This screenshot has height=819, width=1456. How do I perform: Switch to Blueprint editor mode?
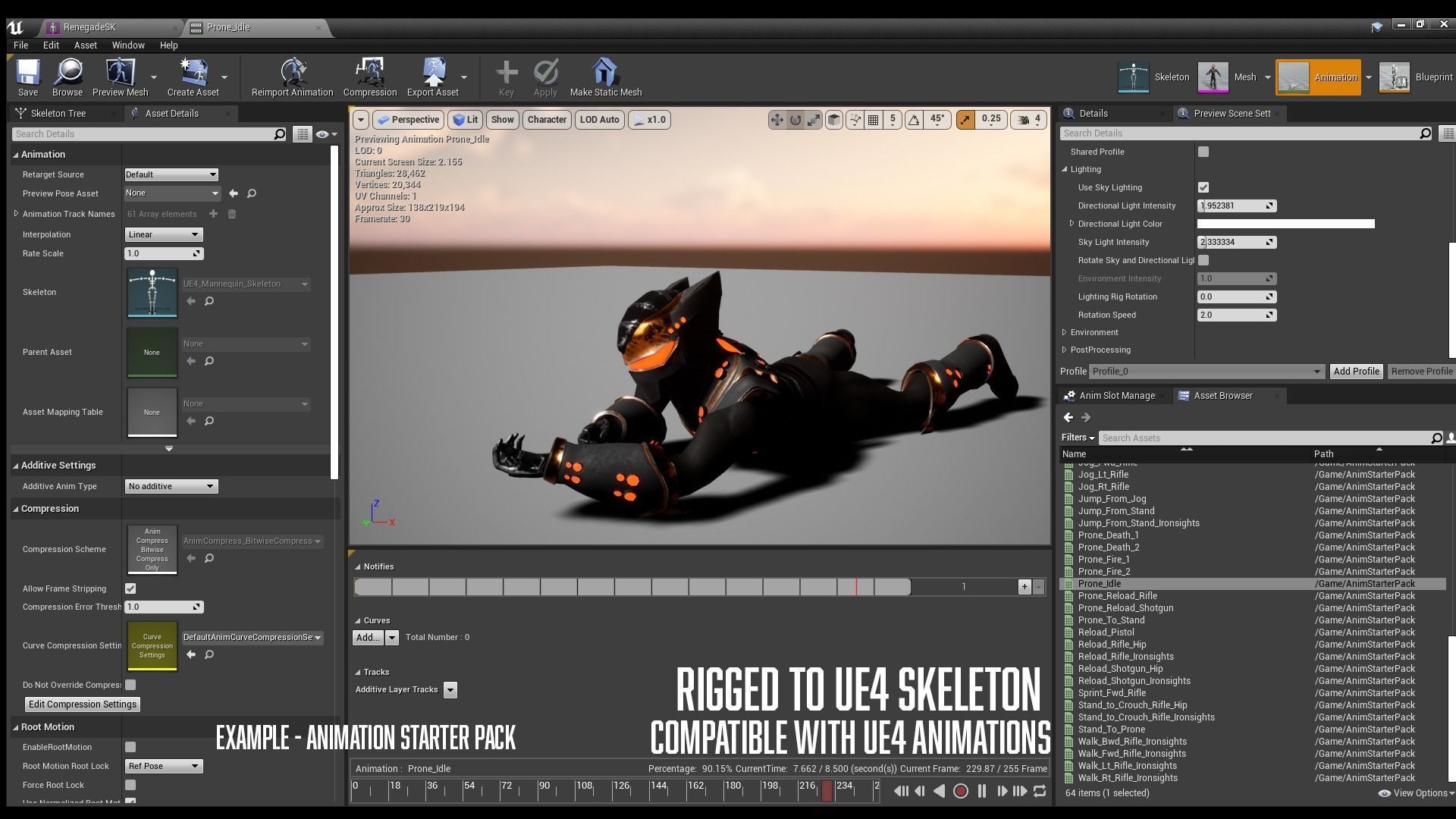click(1415, 77)
